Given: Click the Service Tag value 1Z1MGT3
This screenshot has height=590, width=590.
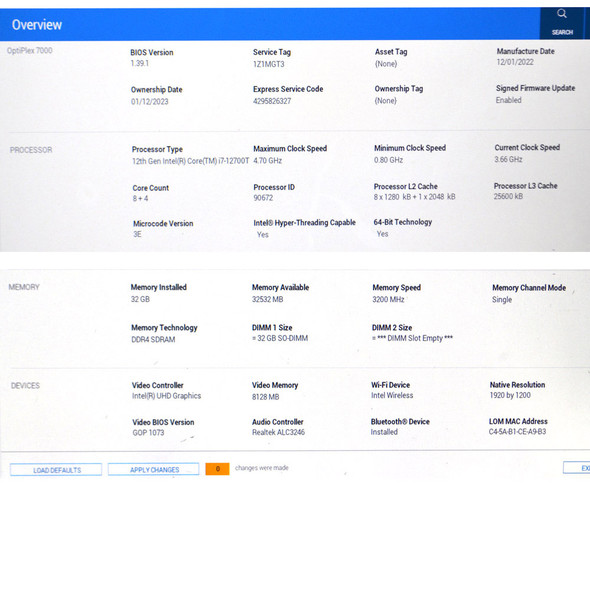Looking at the screenshot, I should pos(269,64).
